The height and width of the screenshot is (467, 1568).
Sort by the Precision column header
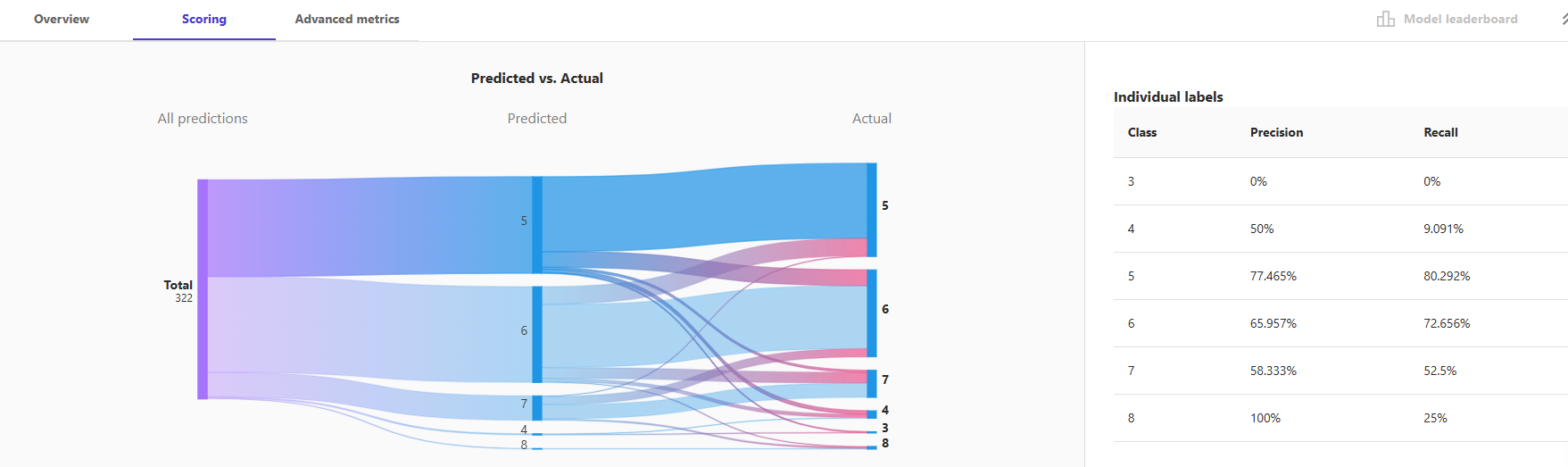(x=1276, y=132)
